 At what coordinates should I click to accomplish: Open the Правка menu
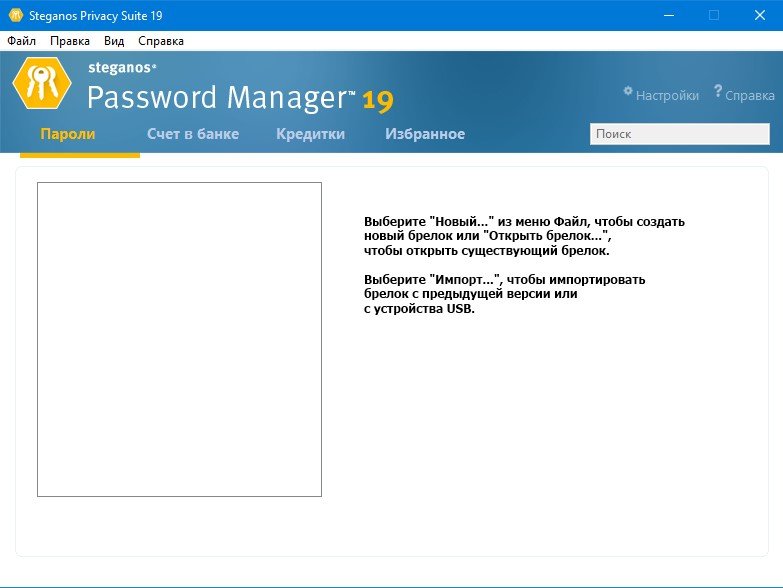(x=70, y=41)
